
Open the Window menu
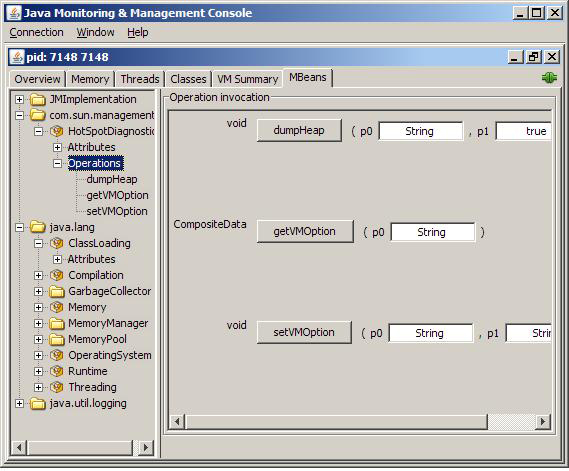(95, 32)
